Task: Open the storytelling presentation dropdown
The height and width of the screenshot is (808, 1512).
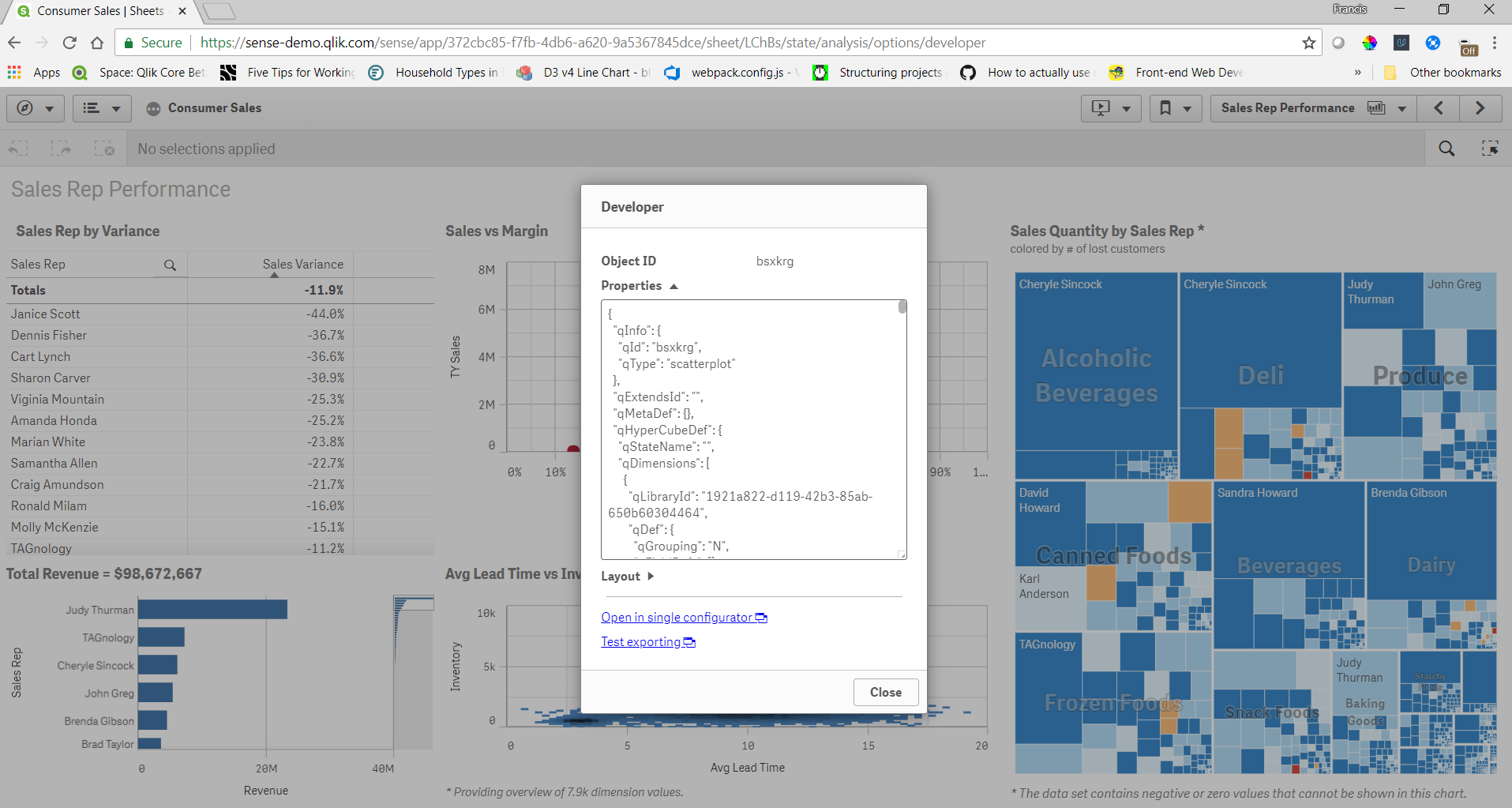Action: (x=1111, y=108)
